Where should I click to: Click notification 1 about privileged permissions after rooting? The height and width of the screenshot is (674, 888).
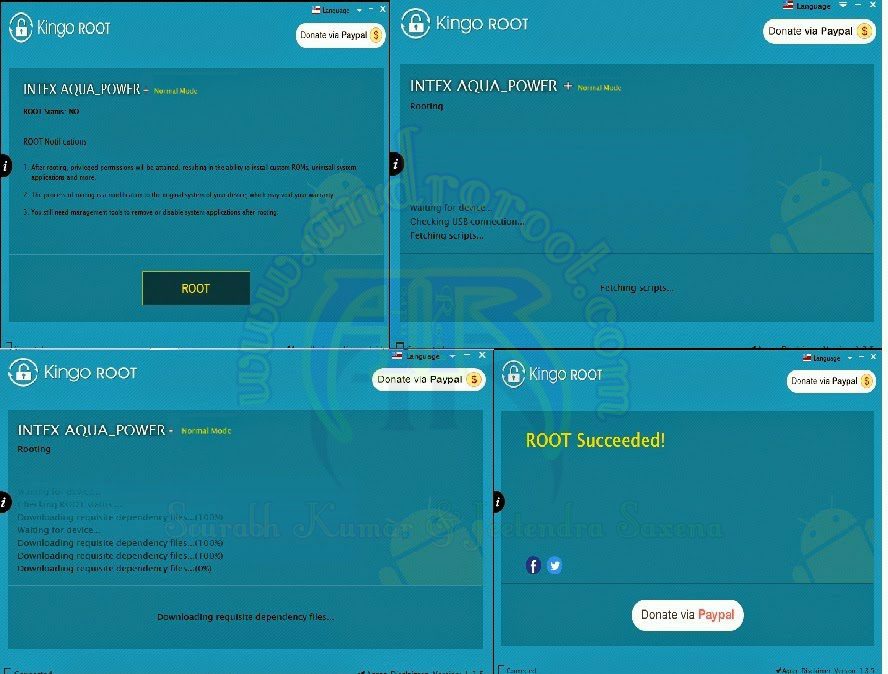click(190, 172)
